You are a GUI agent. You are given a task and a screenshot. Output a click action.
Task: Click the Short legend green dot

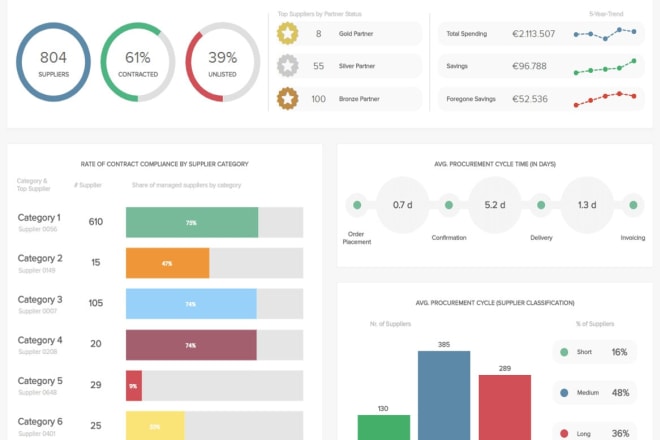coord(564,352)
